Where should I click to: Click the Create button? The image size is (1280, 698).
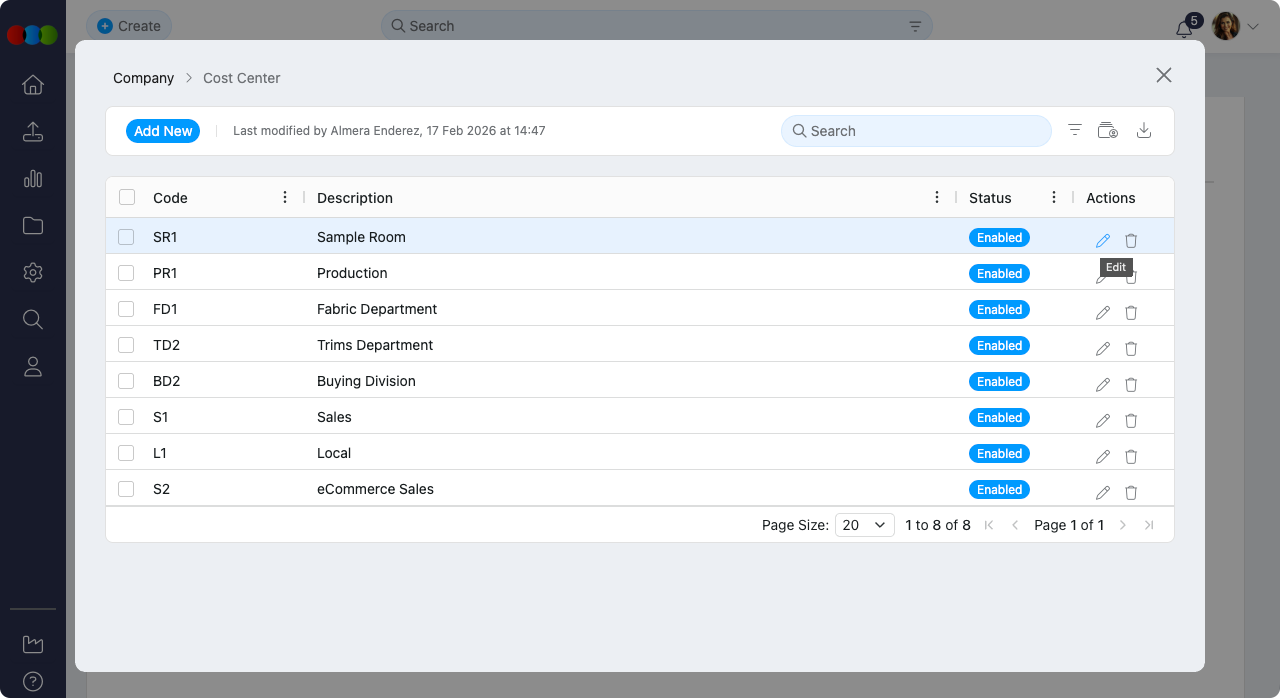pos(129,26)
